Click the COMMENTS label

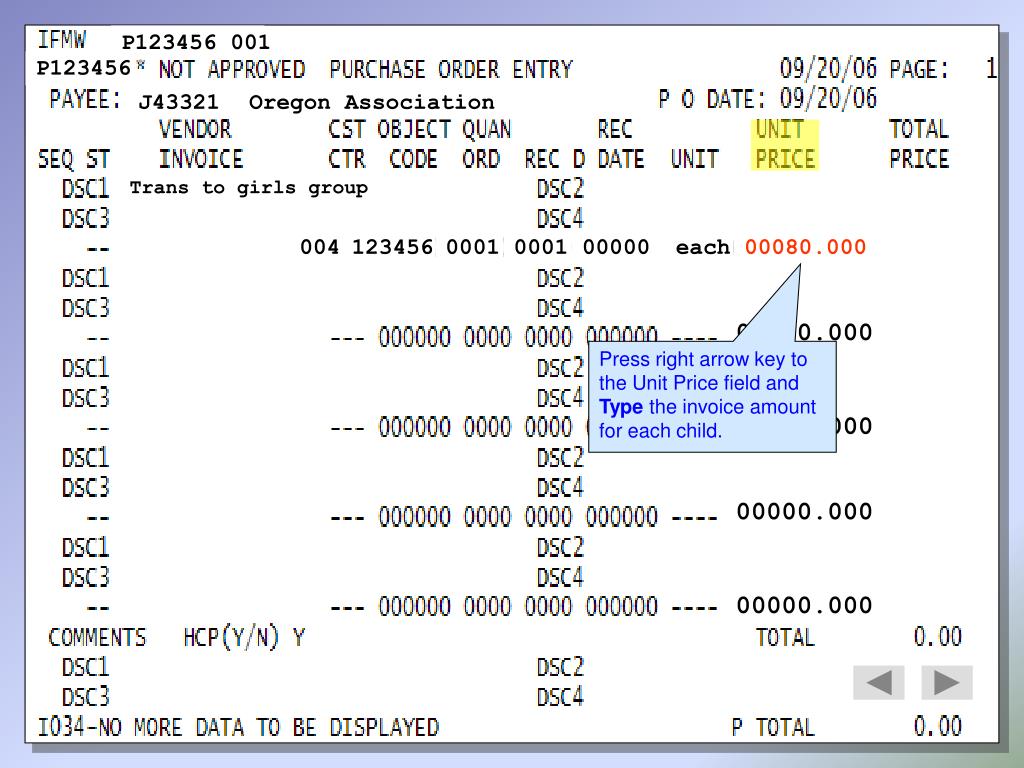coord(97,637)
